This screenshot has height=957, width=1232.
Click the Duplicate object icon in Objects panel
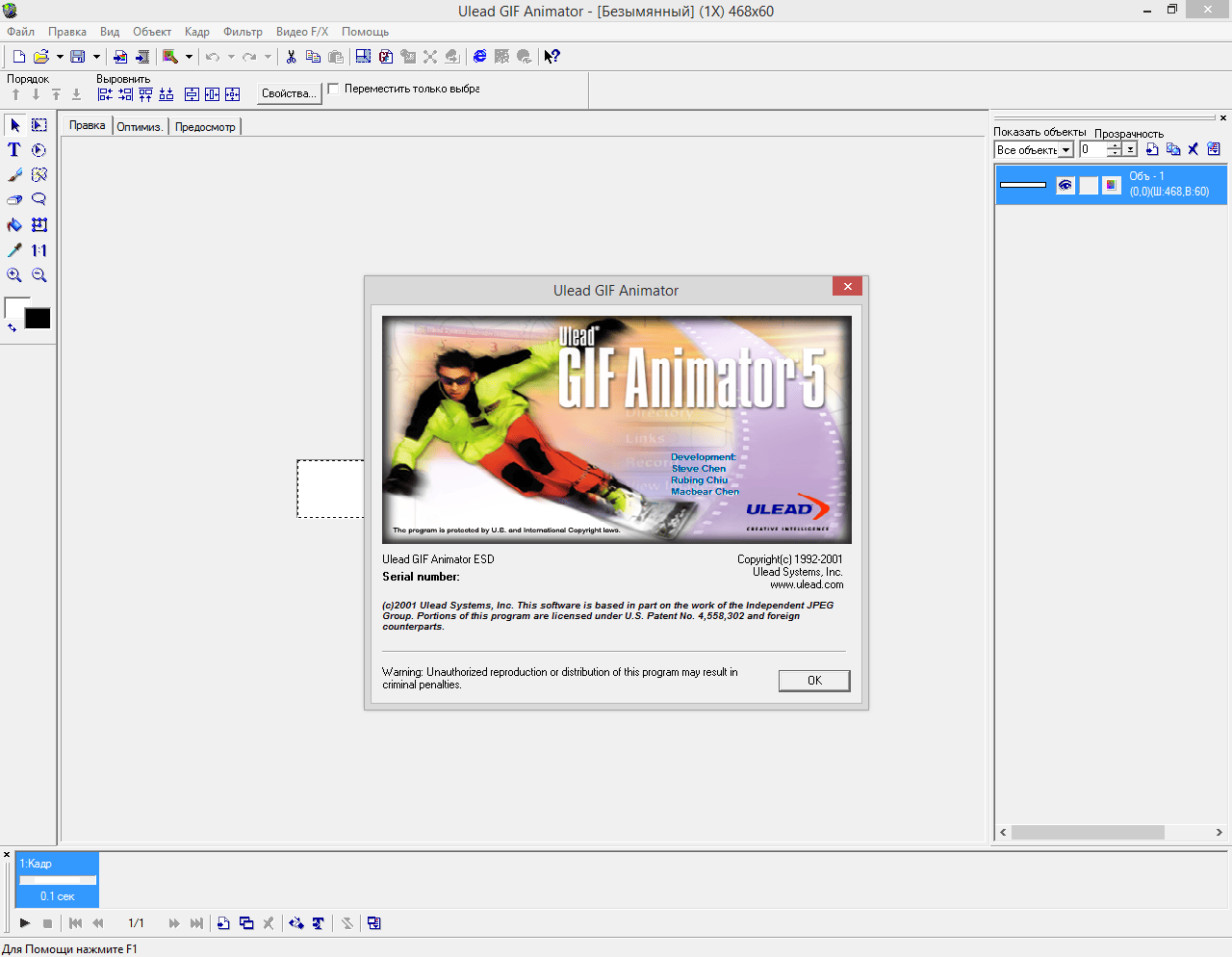tap(1173, 149)
